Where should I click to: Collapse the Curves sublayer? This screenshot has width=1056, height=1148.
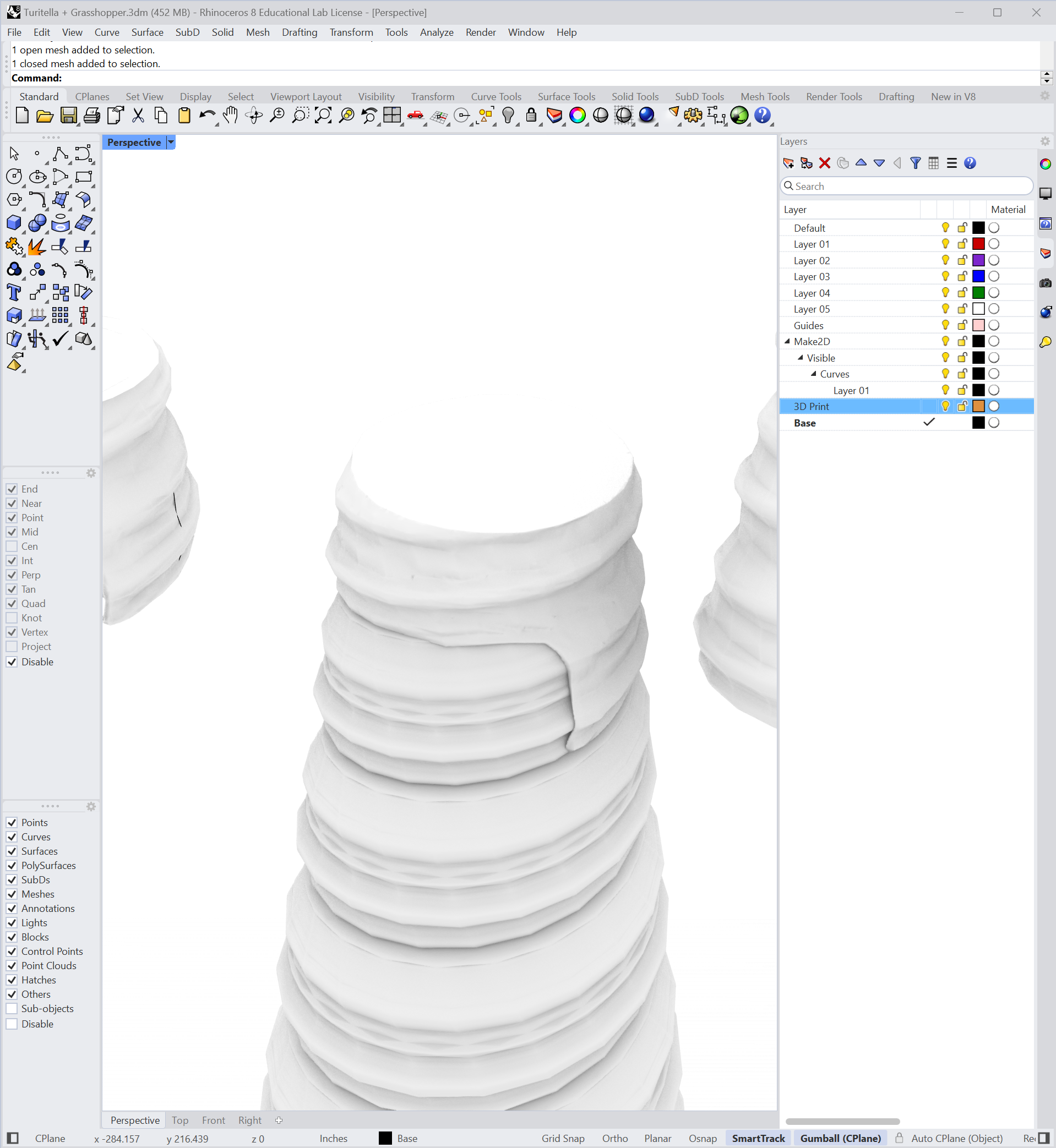click(814, 374)
